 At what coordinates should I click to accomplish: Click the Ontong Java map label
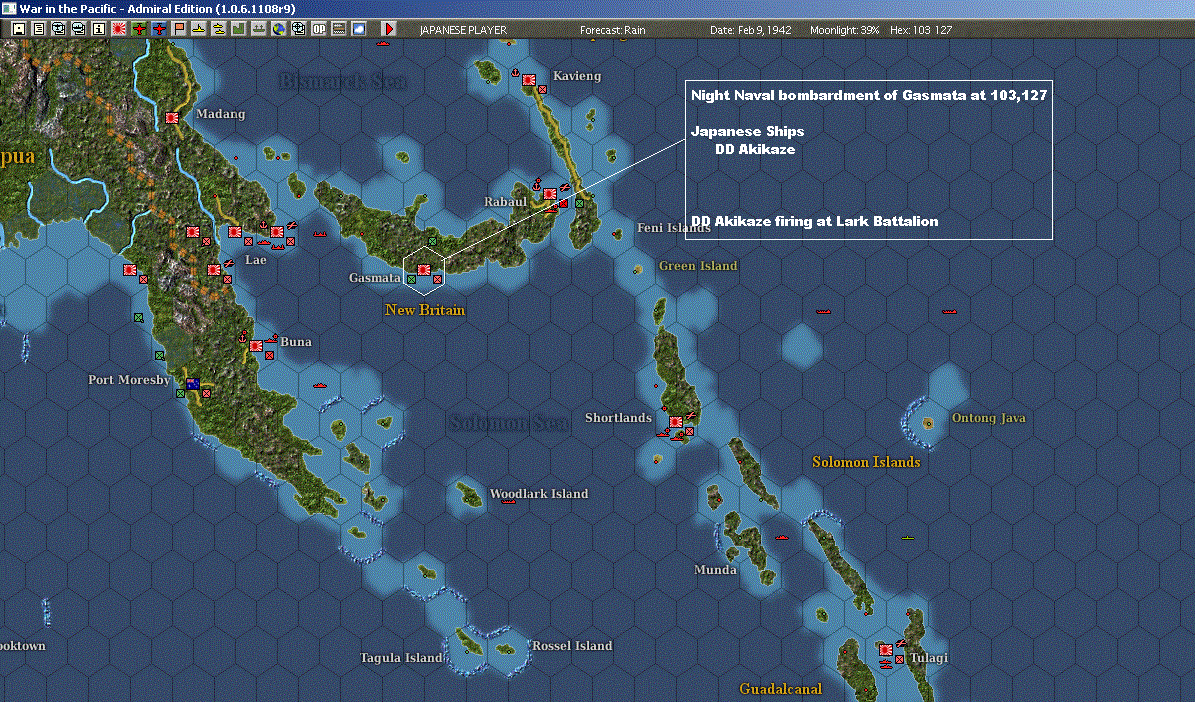tap(988, 418)
